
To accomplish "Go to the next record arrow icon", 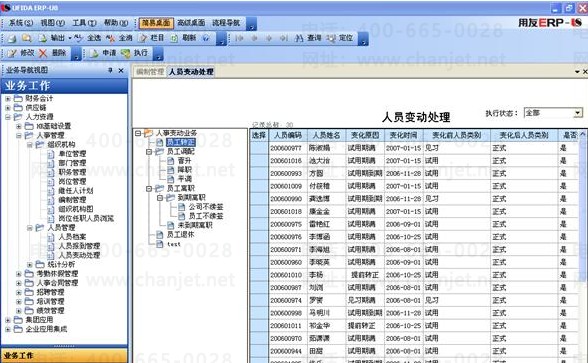I will click(268, 38).
